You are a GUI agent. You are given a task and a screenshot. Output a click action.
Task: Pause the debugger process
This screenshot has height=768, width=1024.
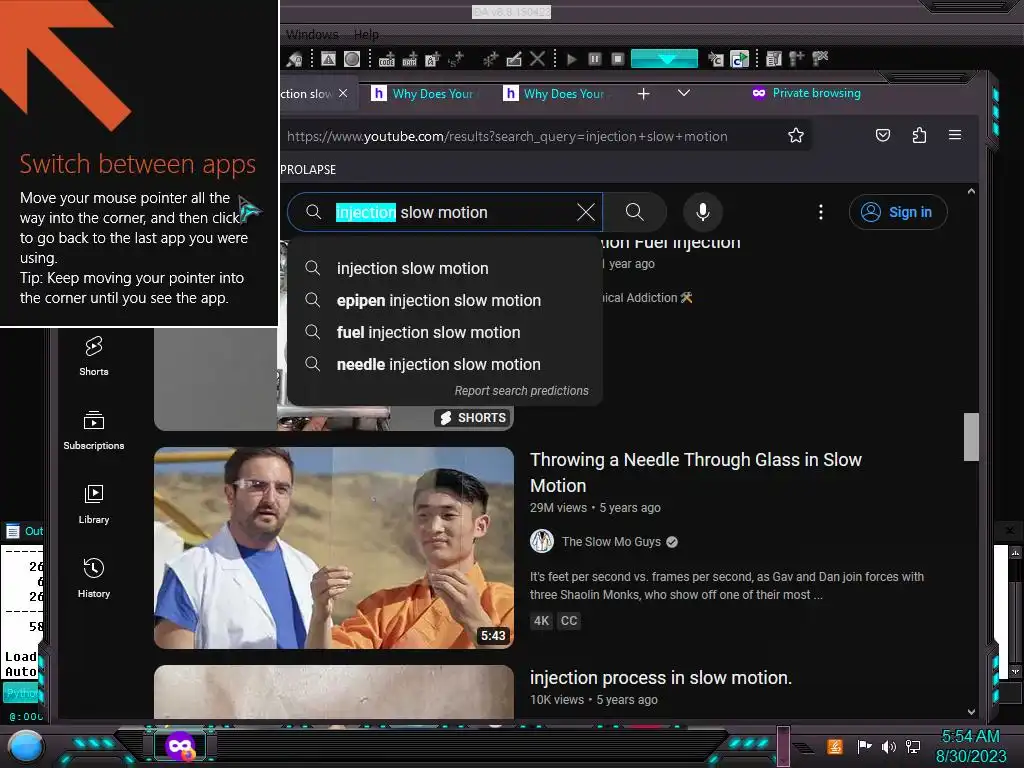click(595, 59)
